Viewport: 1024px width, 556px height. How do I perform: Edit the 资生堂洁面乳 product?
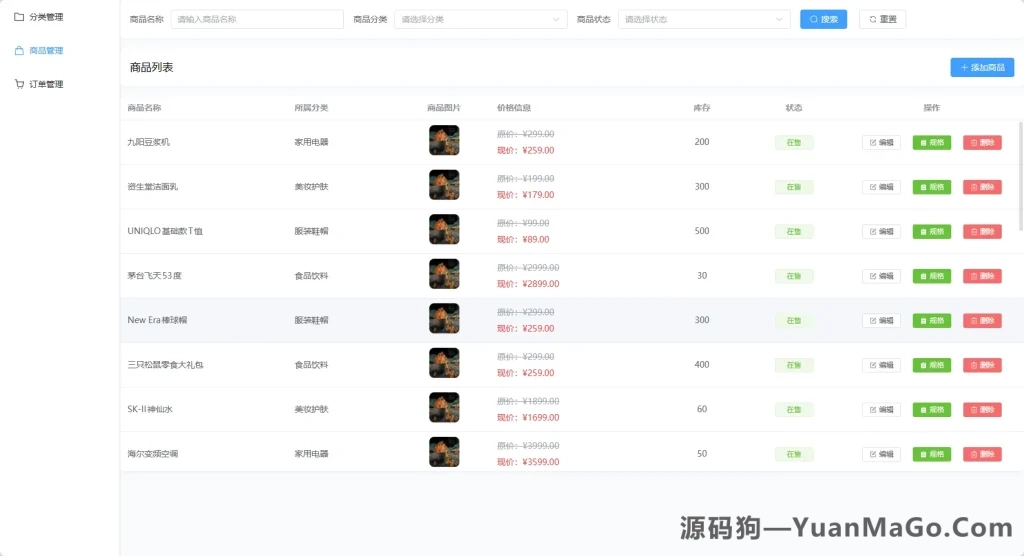coord(881,187)
